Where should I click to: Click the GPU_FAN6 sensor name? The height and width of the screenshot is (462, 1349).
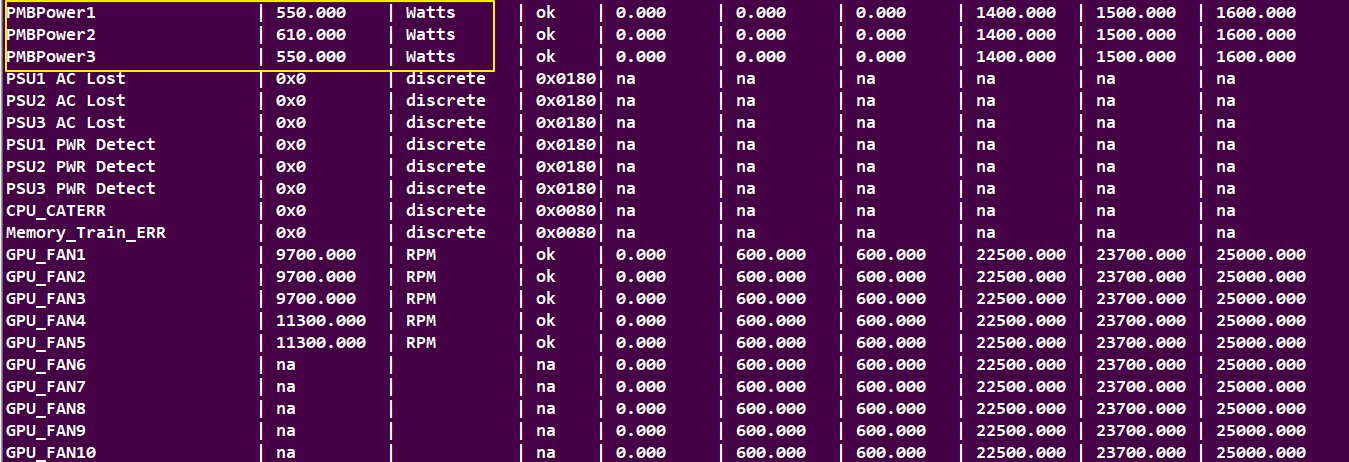(46, 365)
